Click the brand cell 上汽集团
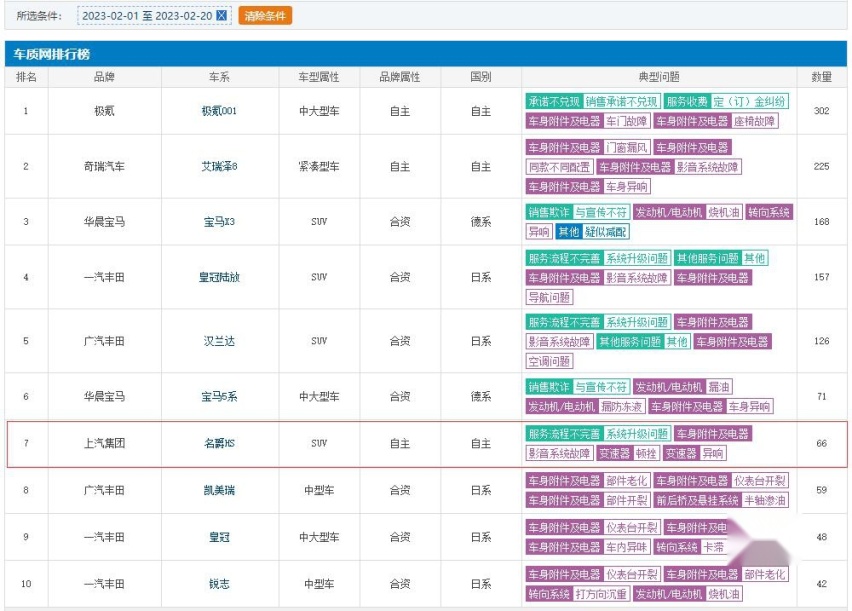 tap(104, 444)
